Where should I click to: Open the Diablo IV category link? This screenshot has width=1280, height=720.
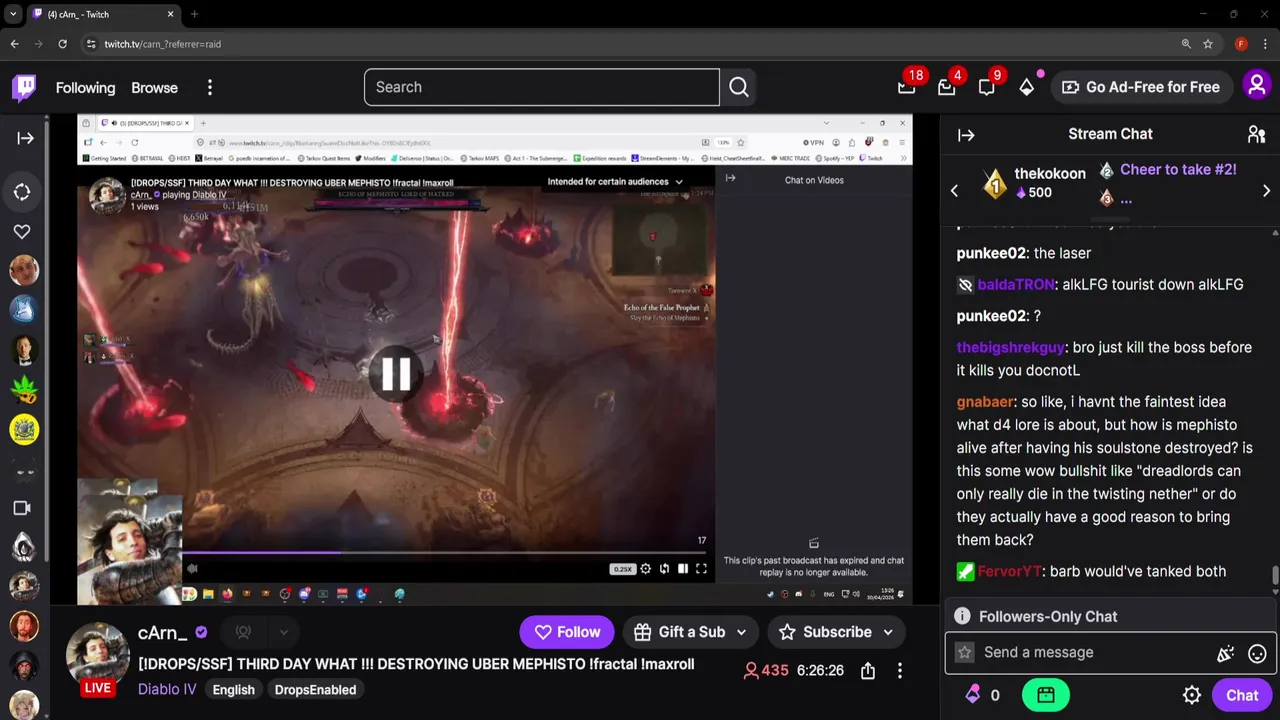point(167,689)
